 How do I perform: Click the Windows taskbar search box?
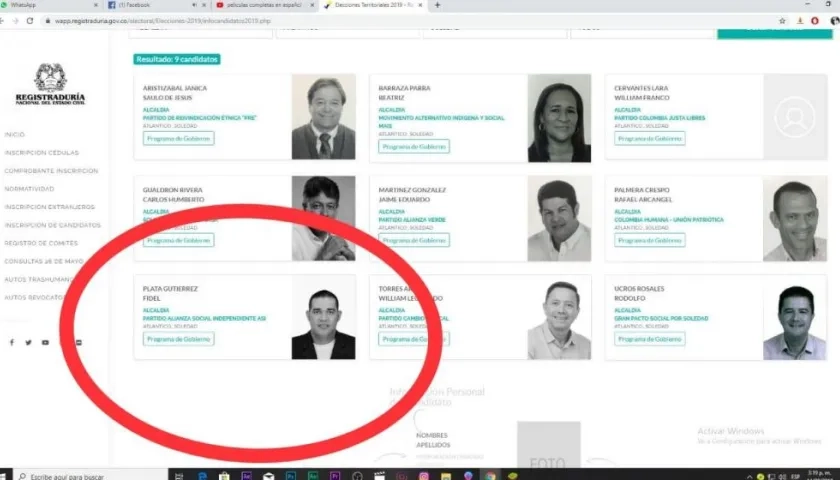91,476
